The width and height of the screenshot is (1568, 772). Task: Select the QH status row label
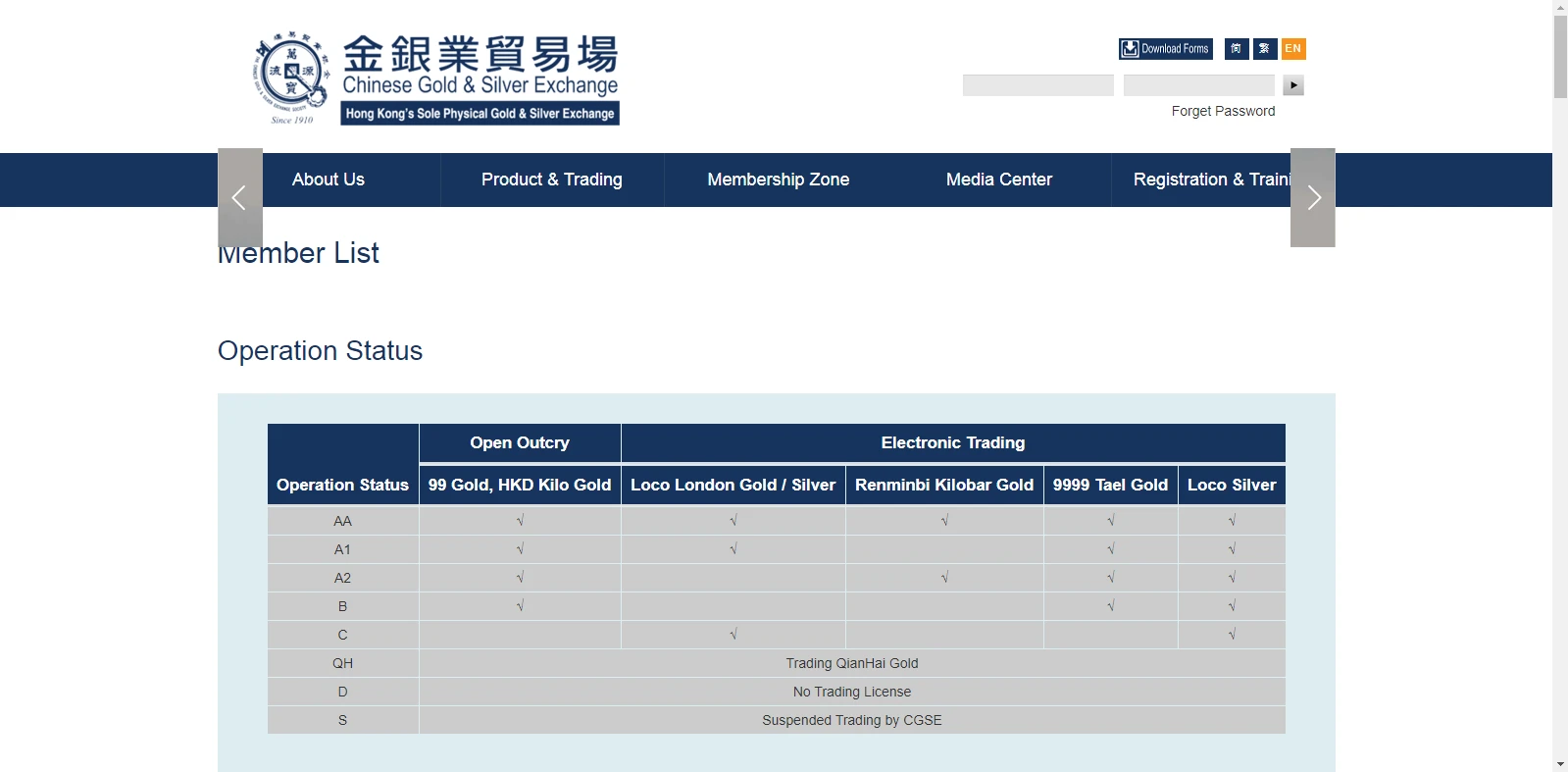[342, 663]
